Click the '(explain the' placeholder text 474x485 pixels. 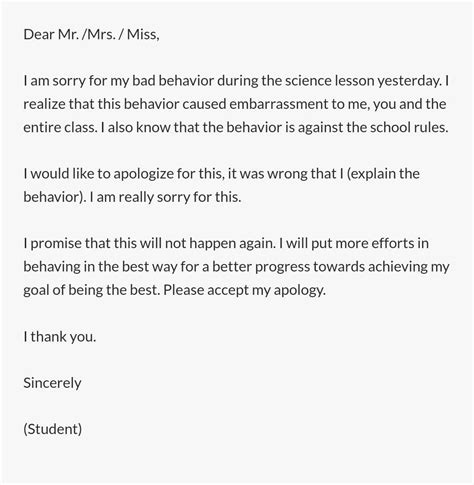pyautogui.click(x=383, y=174)
